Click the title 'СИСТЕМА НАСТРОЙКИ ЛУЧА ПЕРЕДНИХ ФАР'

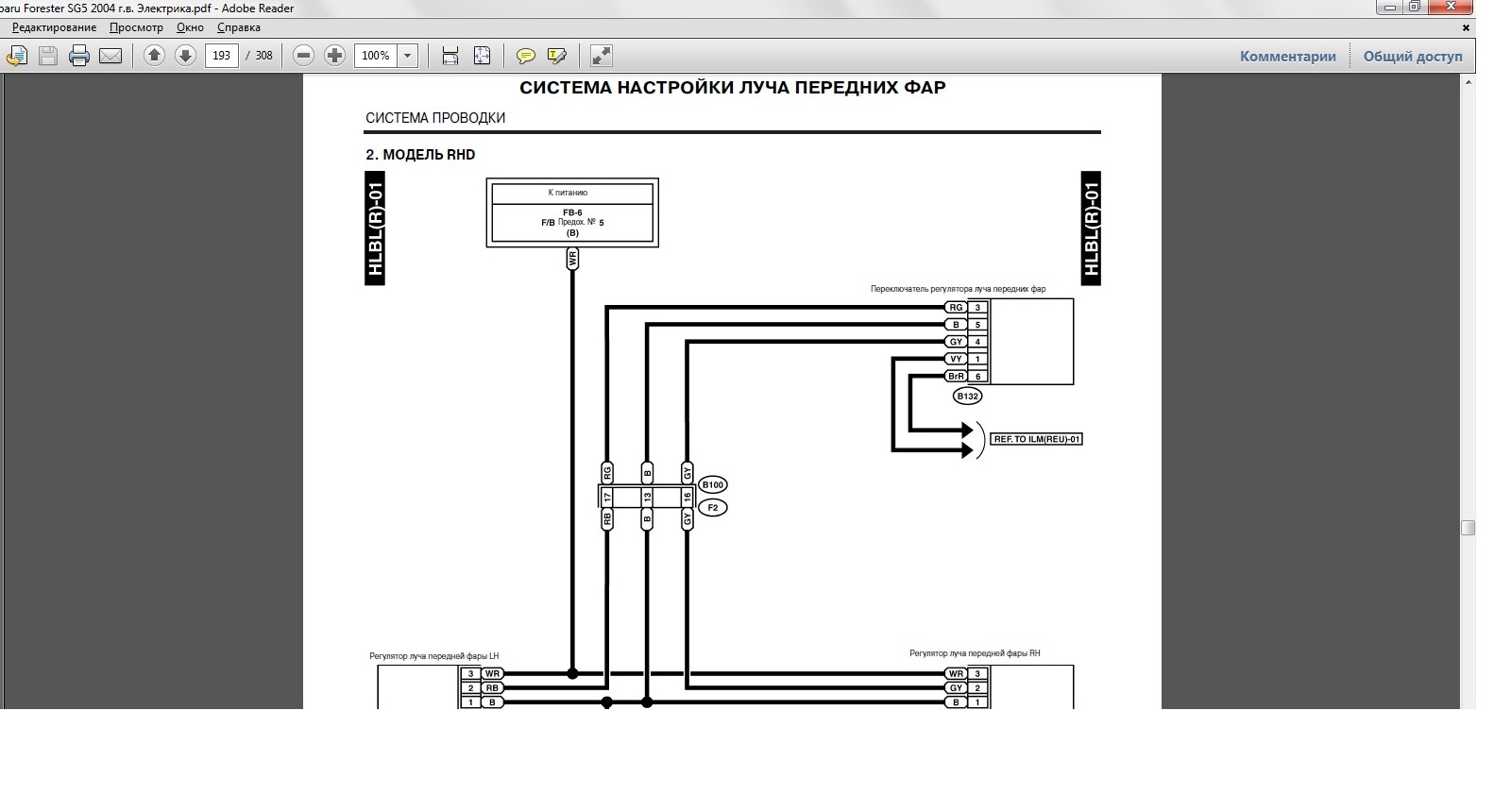pyautogui.click(x=732, y=88)
